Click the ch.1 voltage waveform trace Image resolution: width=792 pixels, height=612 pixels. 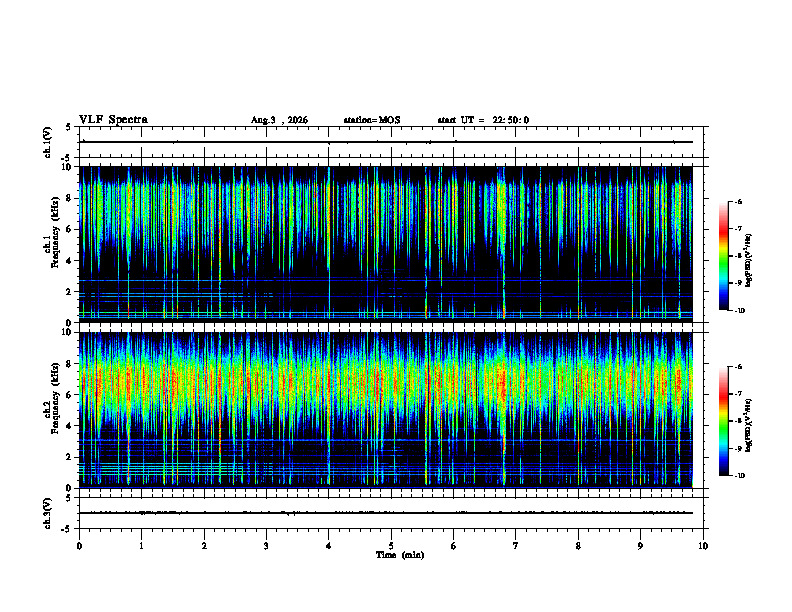click(x=386, y=142)
